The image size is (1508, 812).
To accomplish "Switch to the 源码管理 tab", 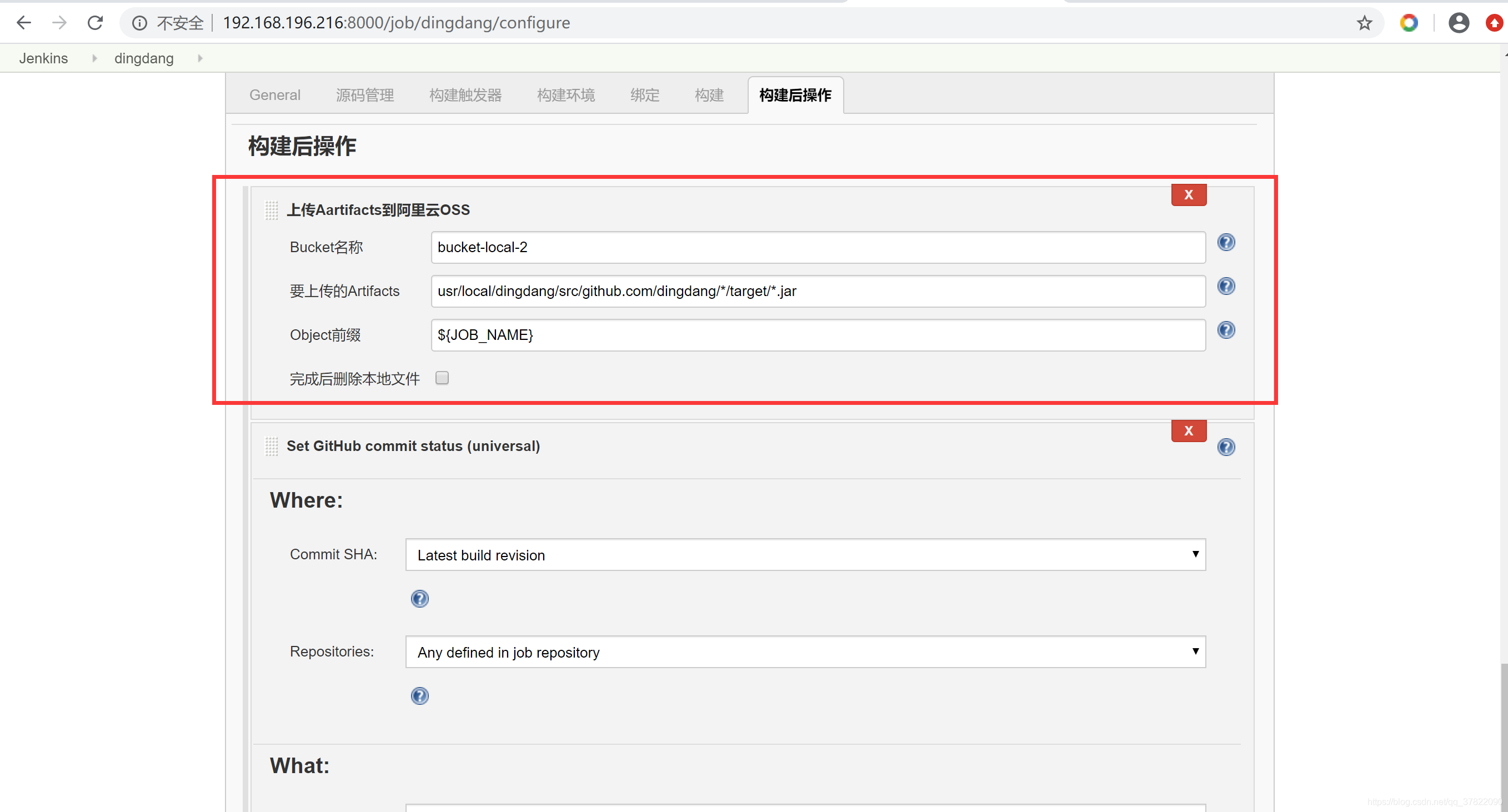I will [365, 96].
